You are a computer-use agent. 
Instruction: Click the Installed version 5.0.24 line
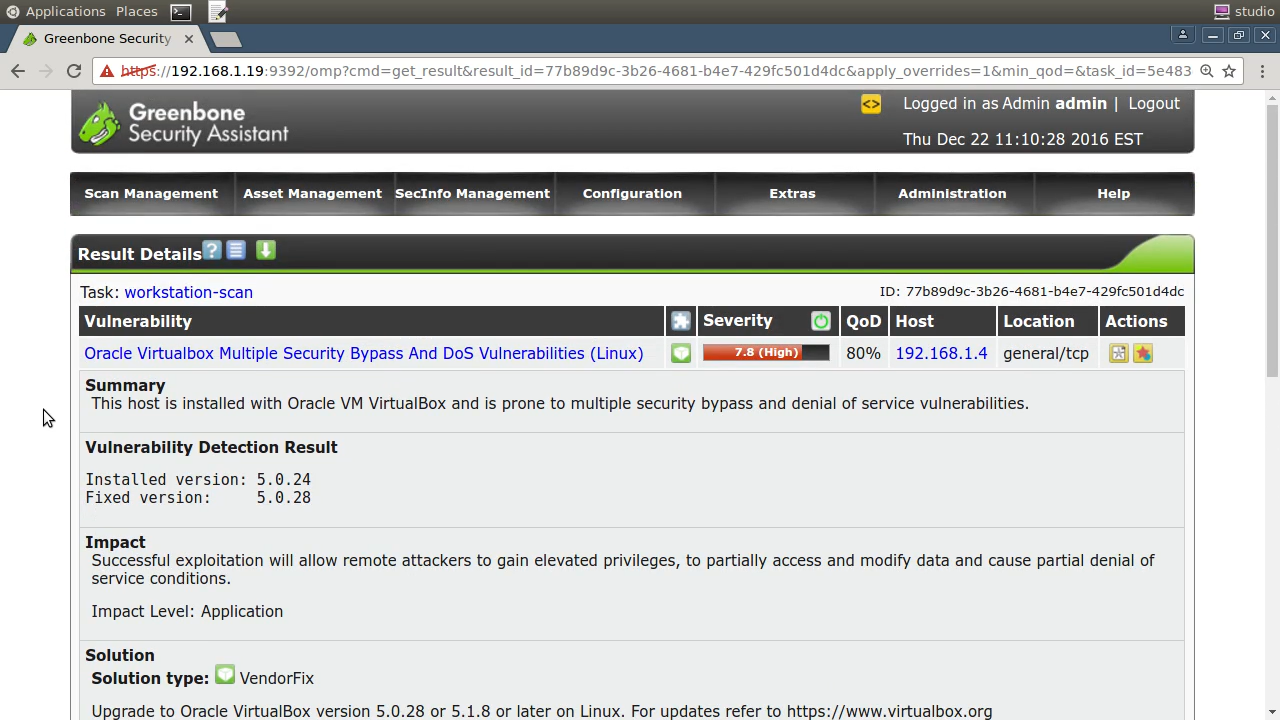198,480
